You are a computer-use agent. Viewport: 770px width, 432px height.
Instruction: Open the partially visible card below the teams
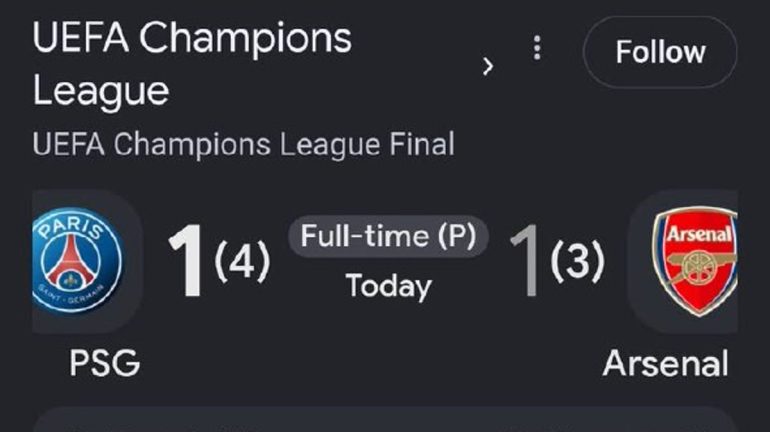(x=385, y=420)
